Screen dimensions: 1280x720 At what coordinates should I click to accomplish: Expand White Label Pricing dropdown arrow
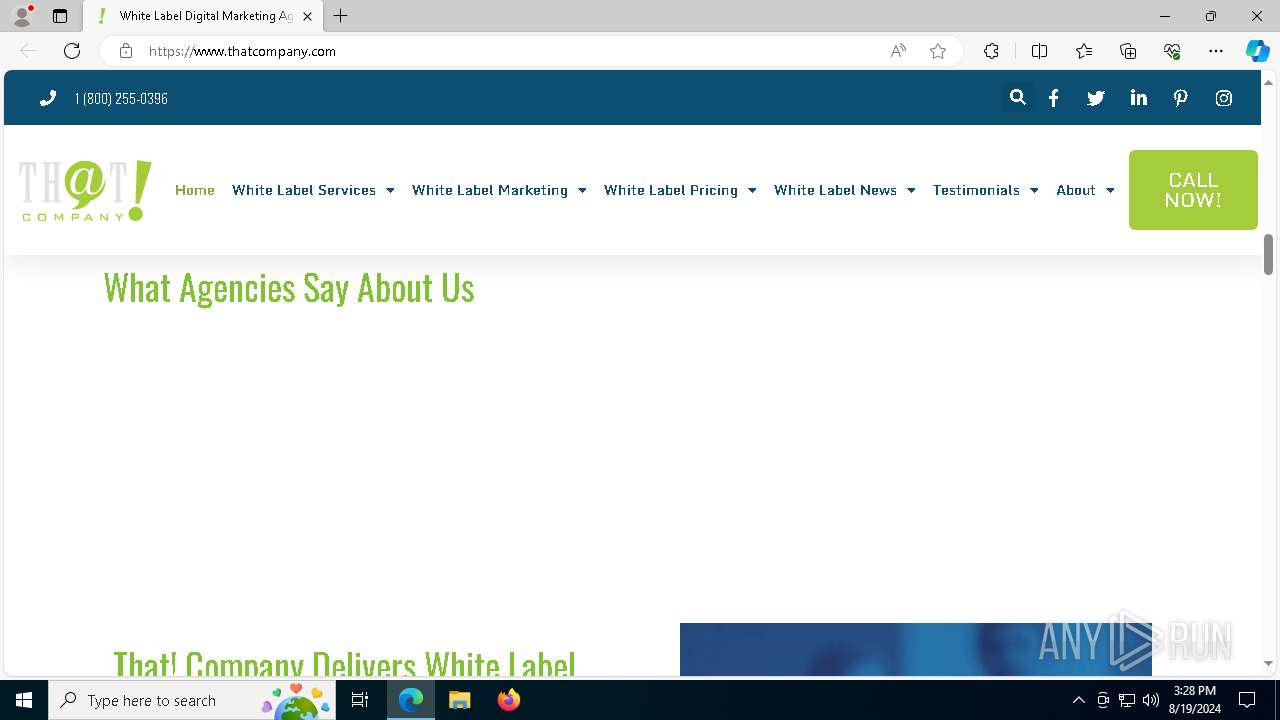(x=752, y=190)
